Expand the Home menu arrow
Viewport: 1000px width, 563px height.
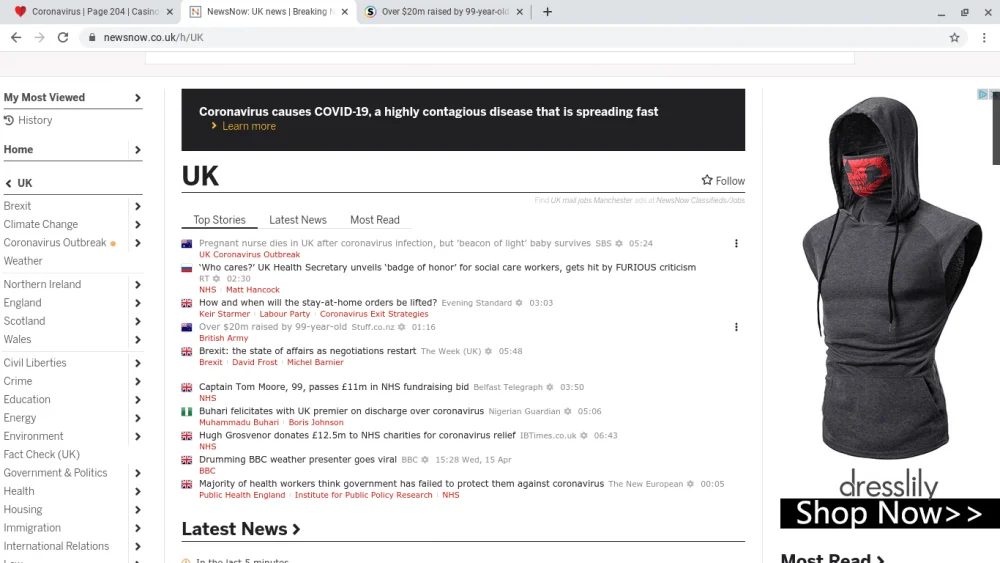coord(138,150)
